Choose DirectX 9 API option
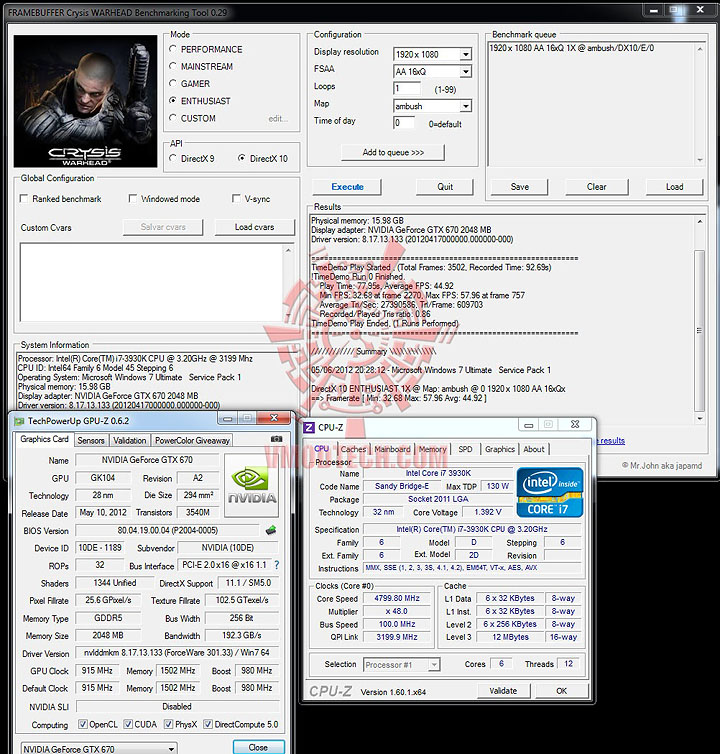 [173, 158]
